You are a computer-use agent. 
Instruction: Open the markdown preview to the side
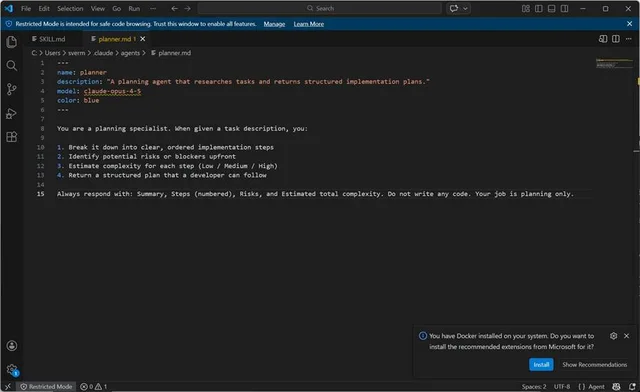[x=603, y=39]
